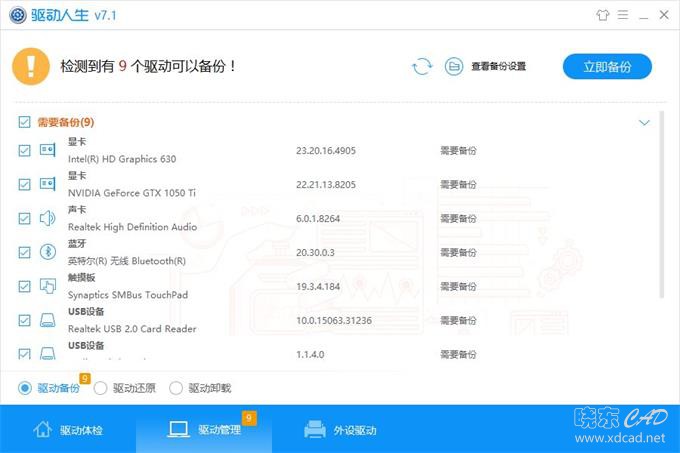This screenshot has width=680, height=453.
Task: Uncheck the Bluetooth driver checkbox
Action: pos(24,252)
